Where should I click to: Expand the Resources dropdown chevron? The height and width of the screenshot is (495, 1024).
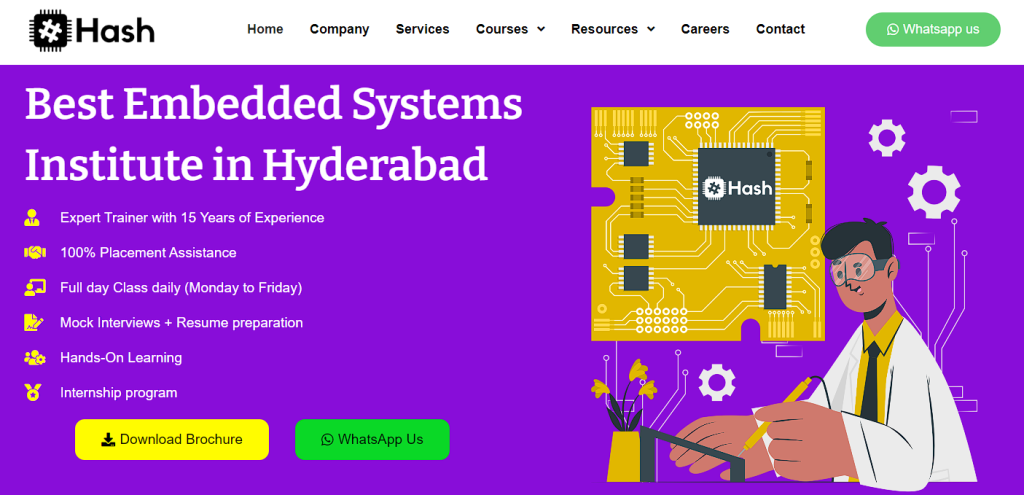[x=650, y=29]
